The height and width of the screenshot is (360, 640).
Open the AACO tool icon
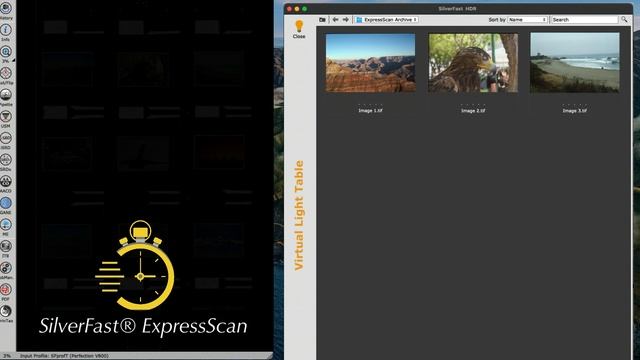click(6, 181)
